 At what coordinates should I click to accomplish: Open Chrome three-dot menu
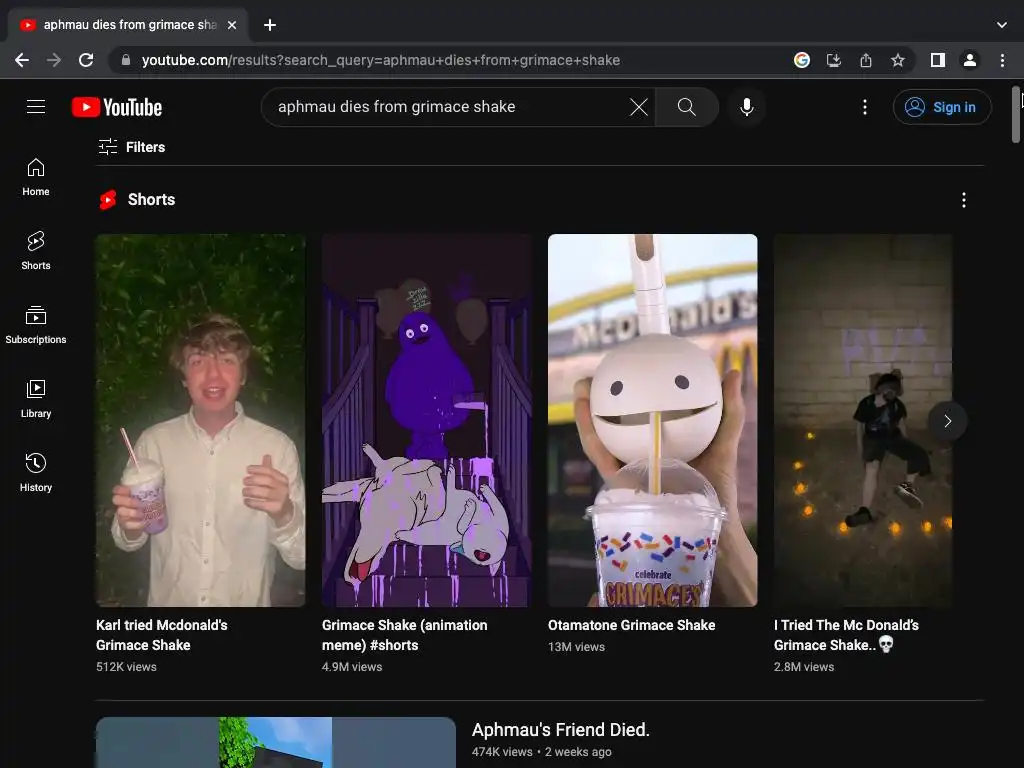coord(1002,60)
